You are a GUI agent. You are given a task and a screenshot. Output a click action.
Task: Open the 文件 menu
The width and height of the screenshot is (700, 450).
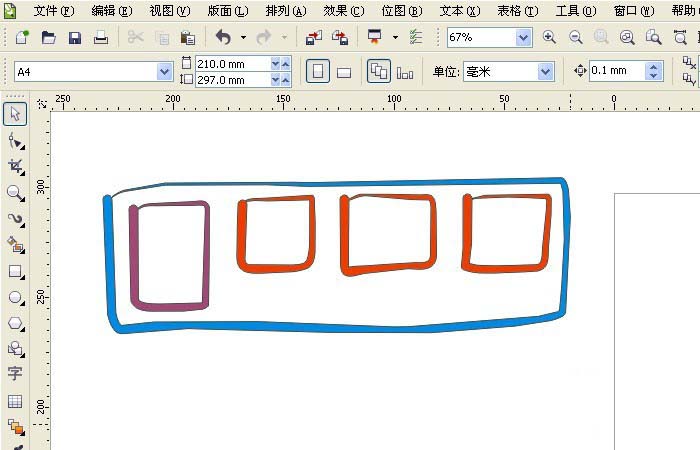click(53, 11)
